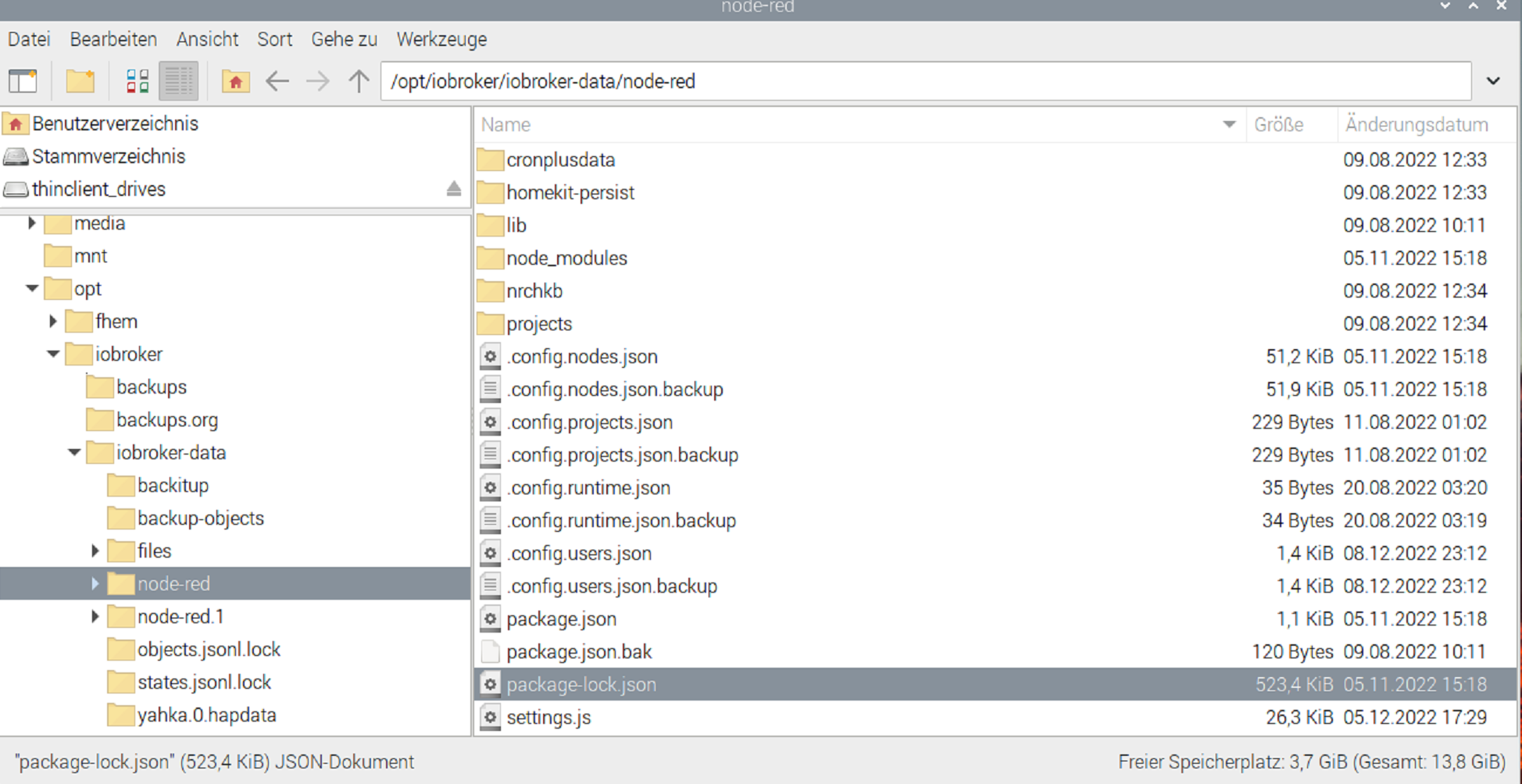Image resolution: width=1522 pixels, height=784 pixels.
Task: Collapse the iobroker-data folder tree arrow
Action: pos(74,453)
